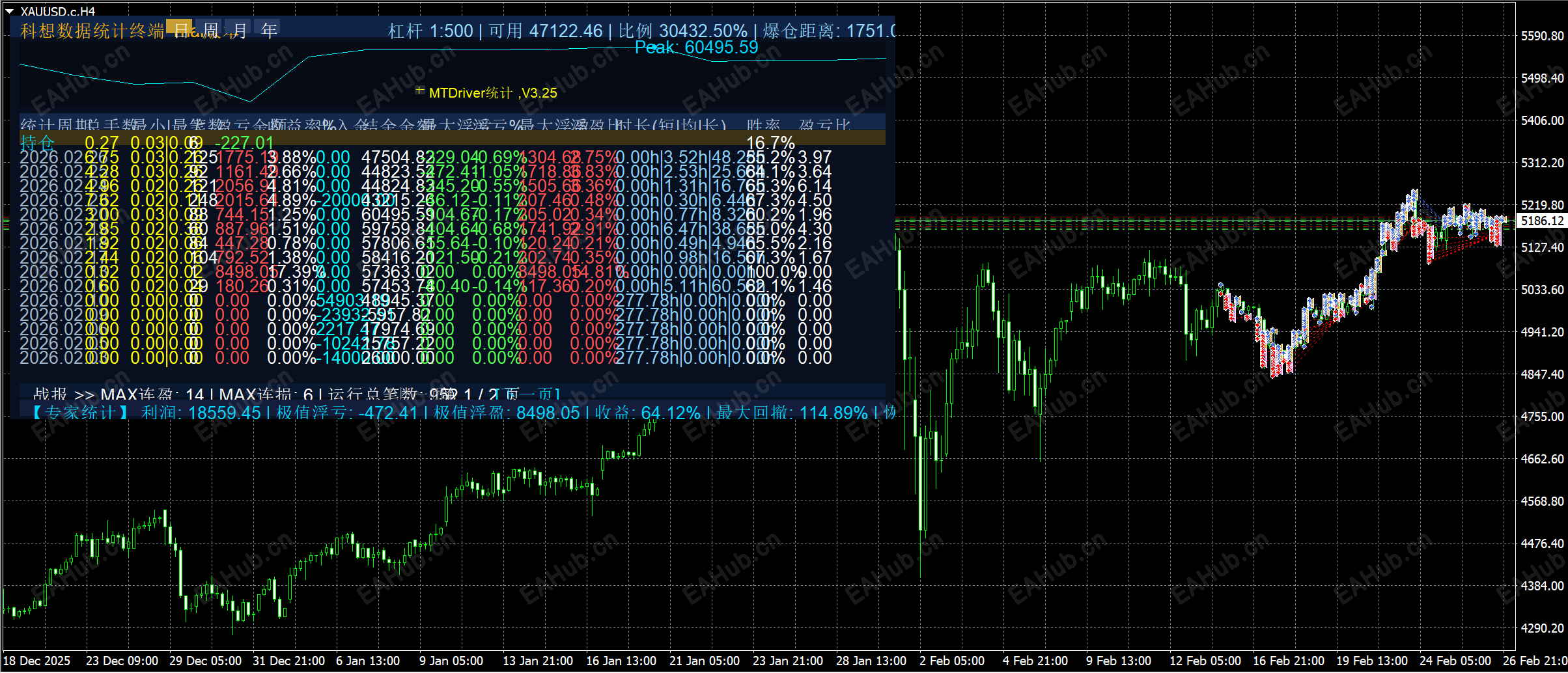Click the 4755.00 price axis label

1542,417
